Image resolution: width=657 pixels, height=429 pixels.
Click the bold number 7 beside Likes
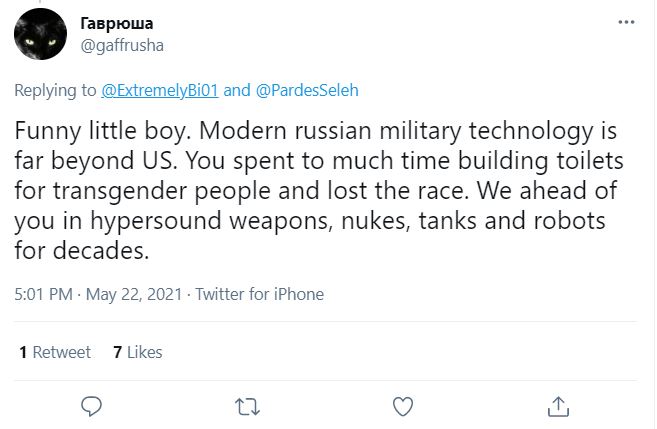118,352
